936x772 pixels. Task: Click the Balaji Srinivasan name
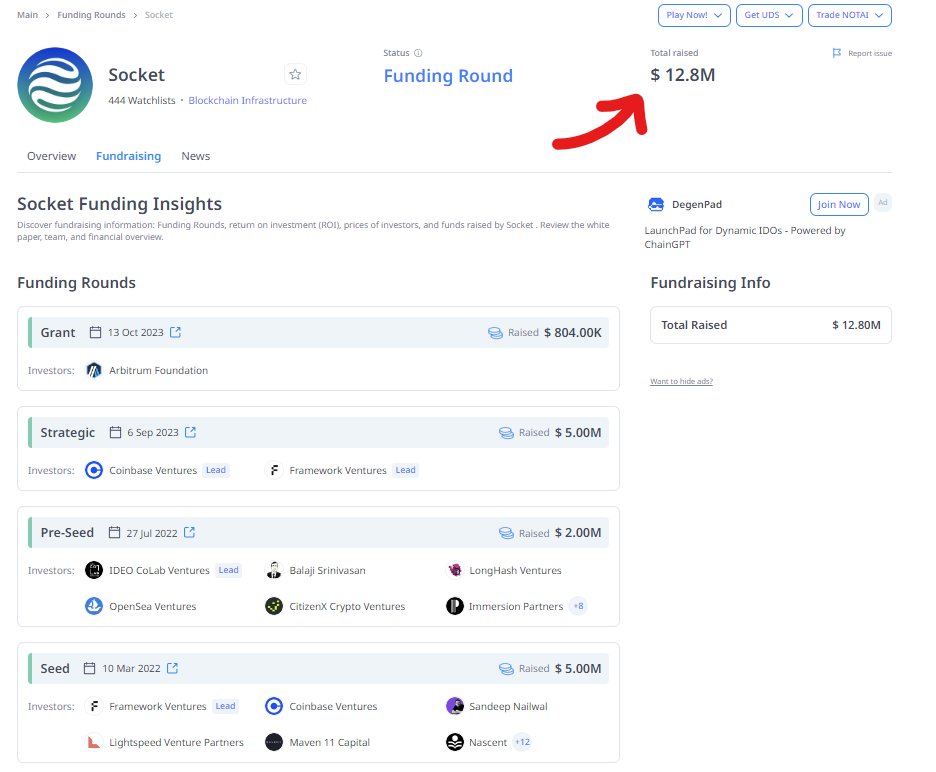point(327,570)
